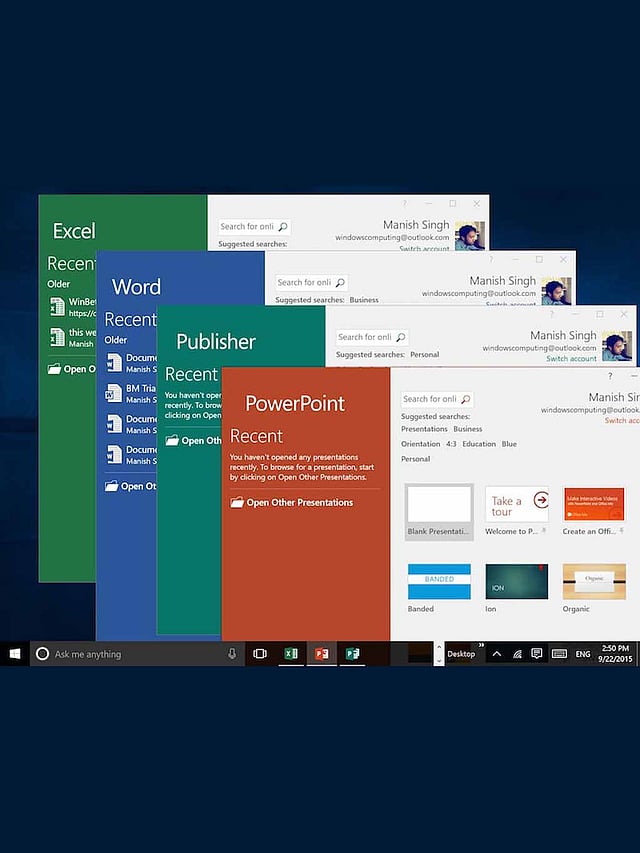The width and height of the screenshot is (640, 853).
Task: Open Publisher from the taskbar icon
Action: (x=352, y=654)
